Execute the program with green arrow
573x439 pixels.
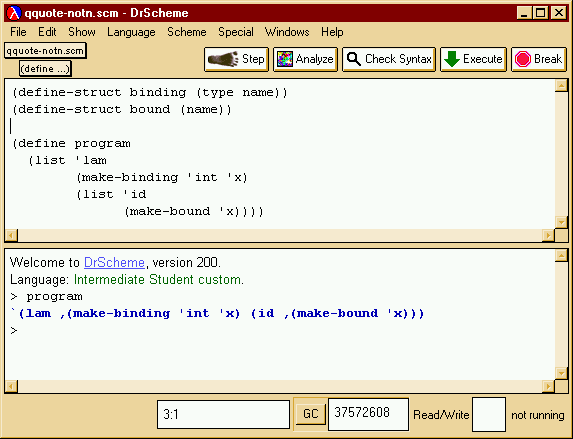[473, 59]
